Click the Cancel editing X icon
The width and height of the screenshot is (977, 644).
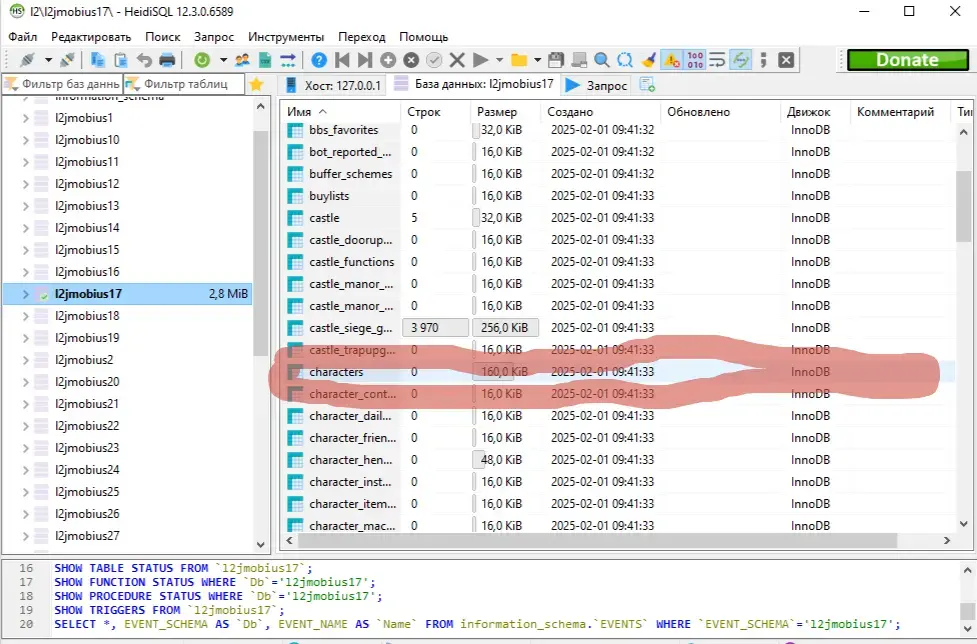pos(457,60)
